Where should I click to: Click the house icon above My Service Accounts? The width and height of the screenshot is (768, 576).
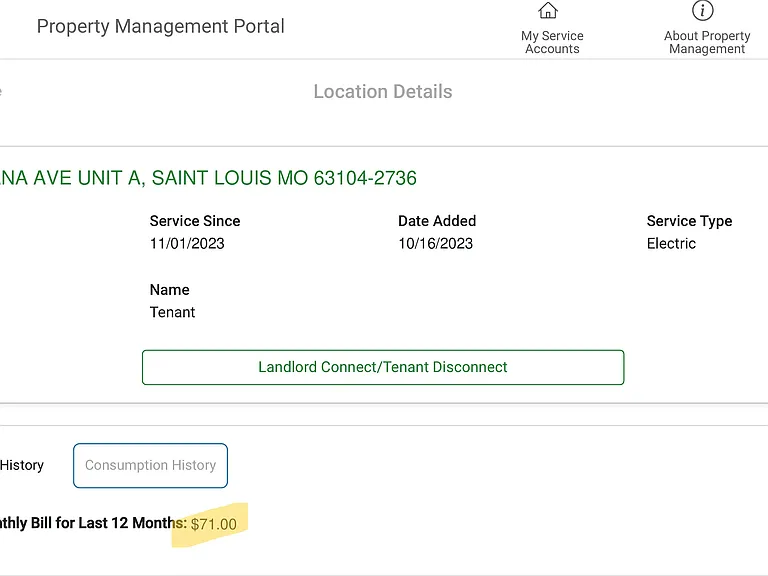pyautogui.click(x=548, y=10)
